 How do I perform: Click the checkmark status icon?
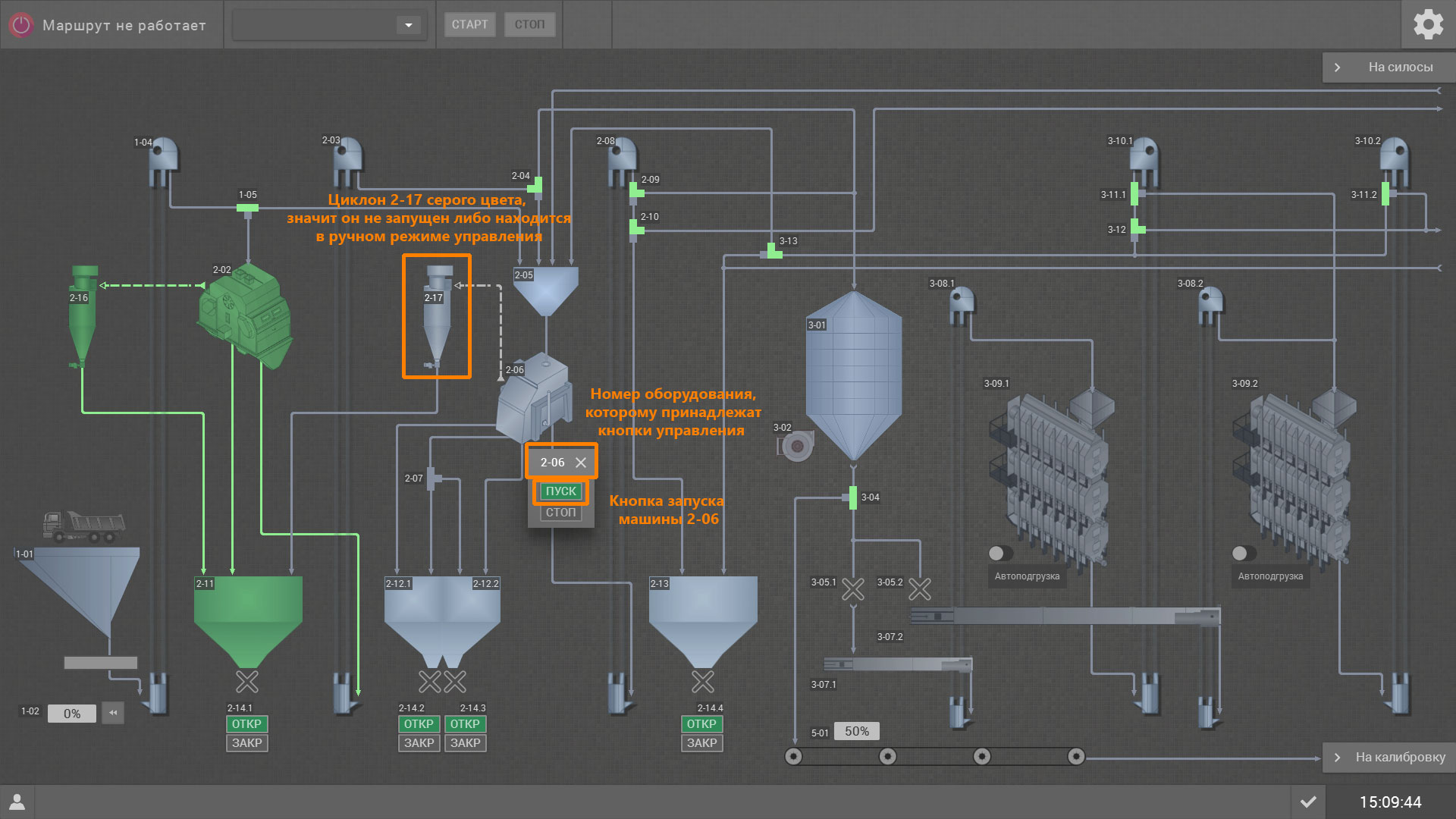pyautogui.click(x=1308, y=802)
